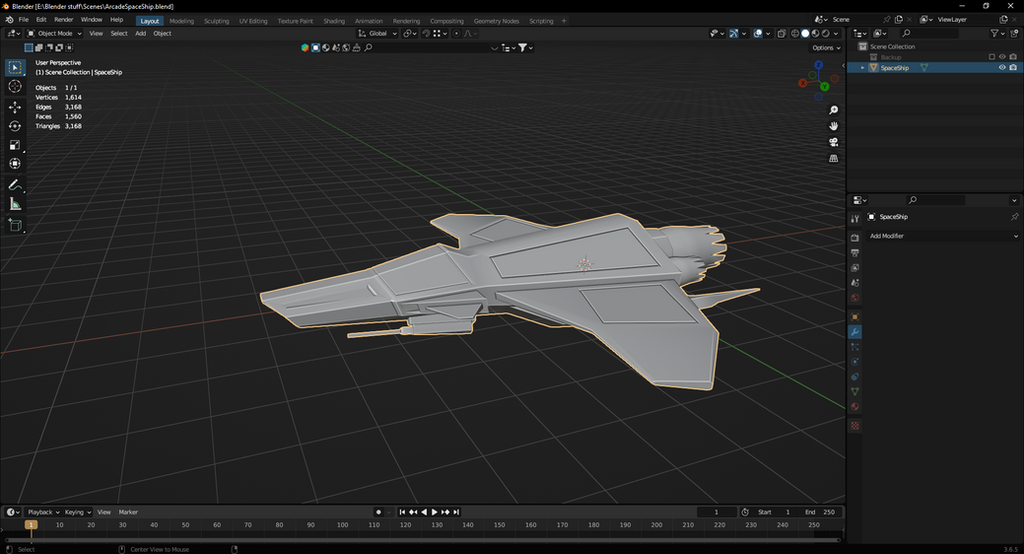
Task: Switch to the Sculpting workspace tab
Action: [x=216, y=21]
